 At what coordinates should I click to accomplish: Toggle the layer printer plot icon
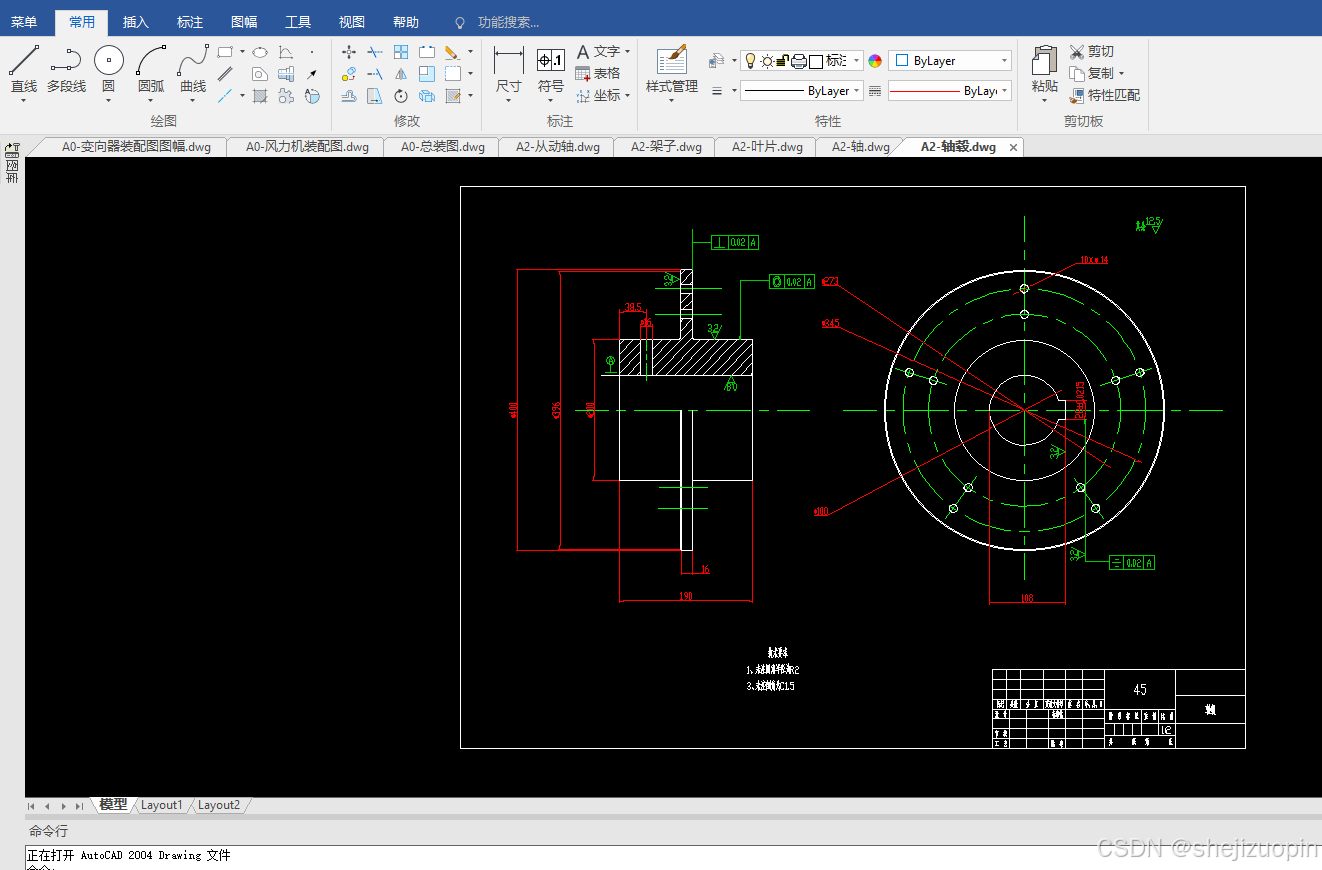799,61
